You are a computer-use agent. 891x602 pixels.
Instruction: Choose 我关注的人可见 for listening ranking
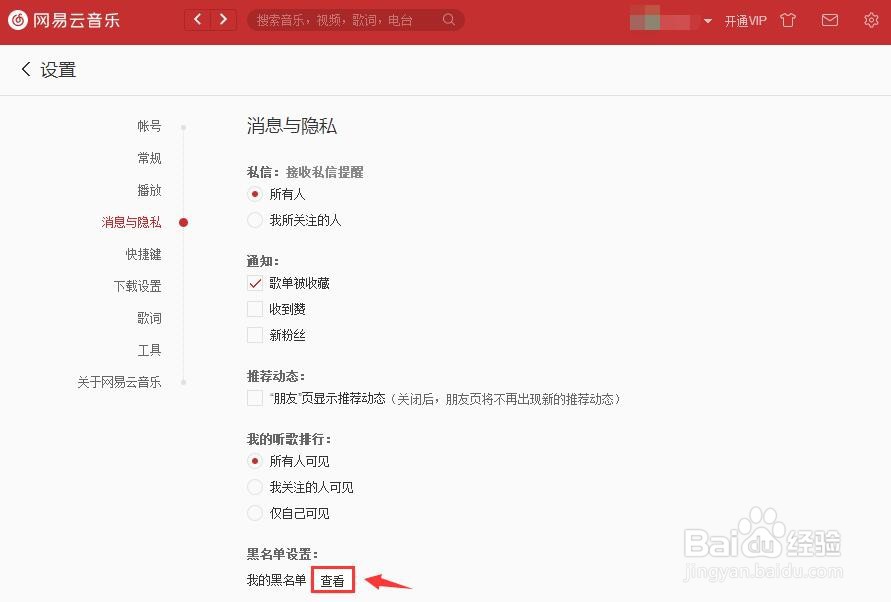(x=255, y=487)
